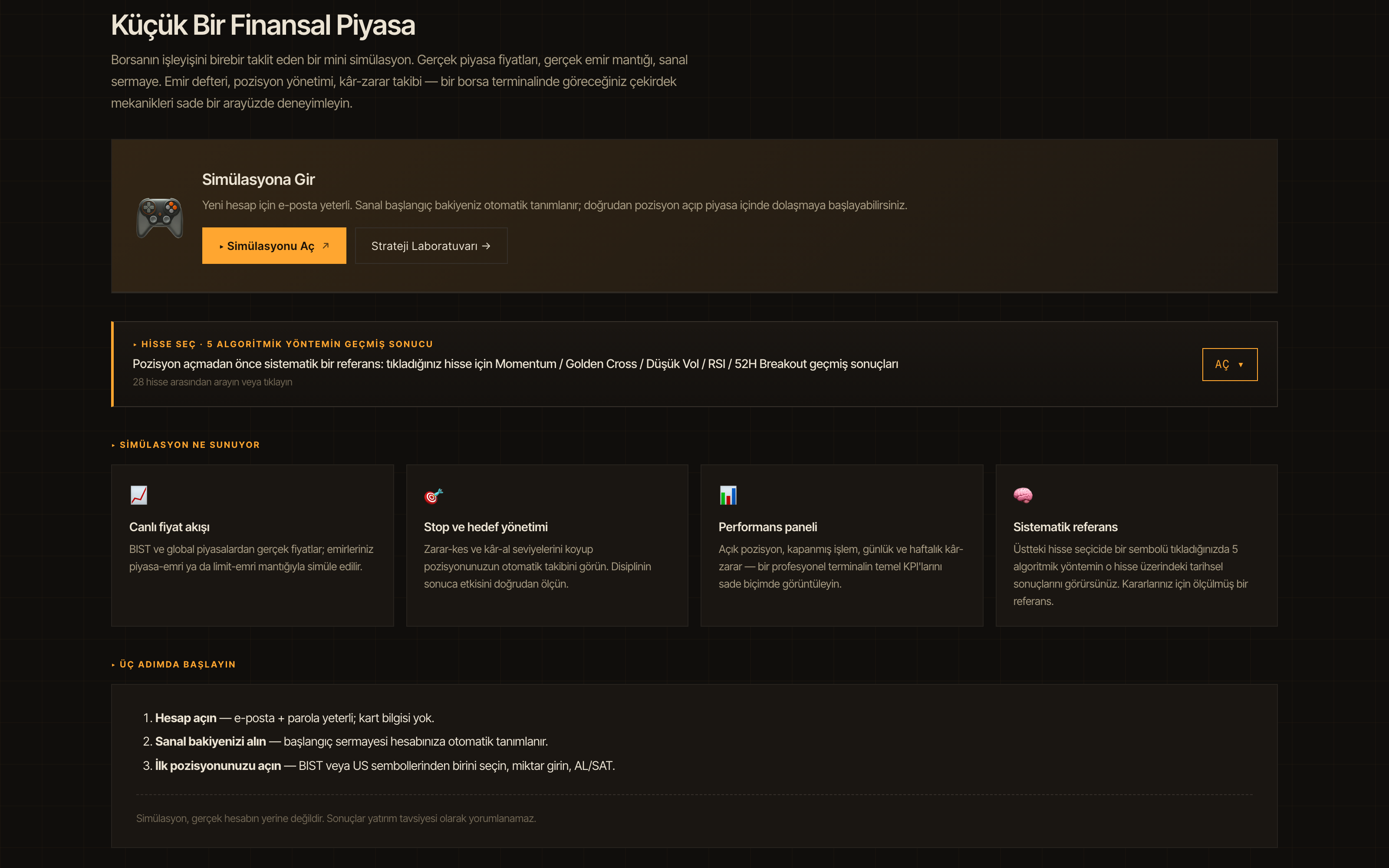Click the Sanal bakiyenizi alın step
The image size is (1389, 868).
coord(346,742)
